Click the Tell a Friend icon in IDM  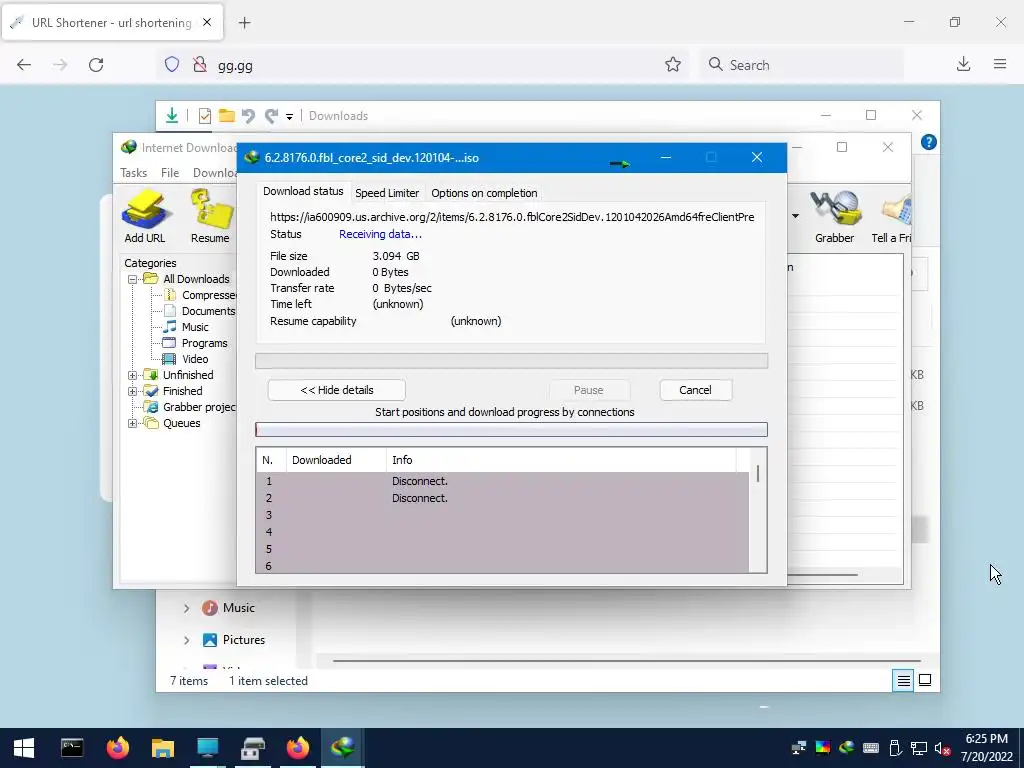pyautogui.click(x=892, y=216)
